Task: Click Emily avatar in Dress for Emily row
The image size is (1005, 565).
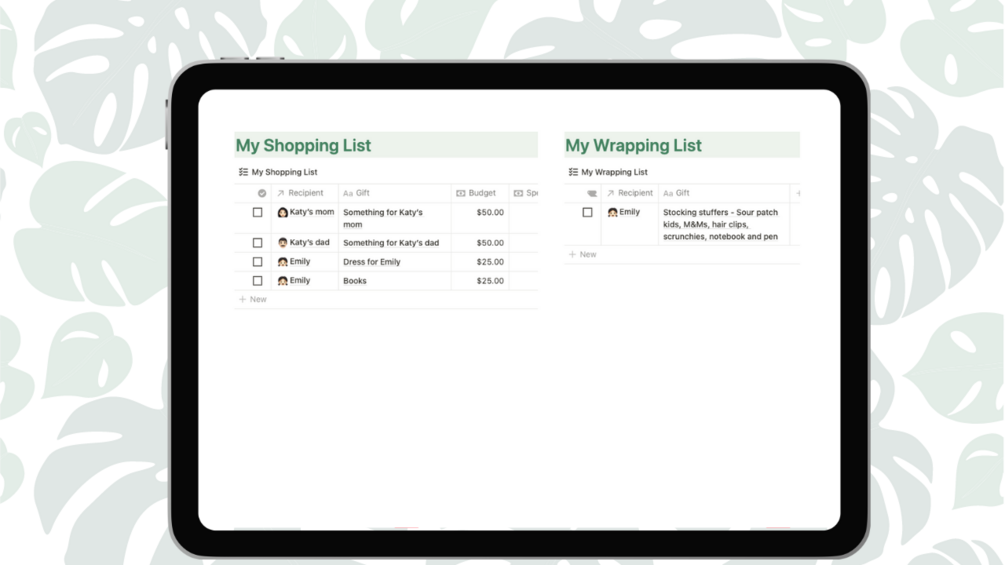Action: tap(283, 262)
